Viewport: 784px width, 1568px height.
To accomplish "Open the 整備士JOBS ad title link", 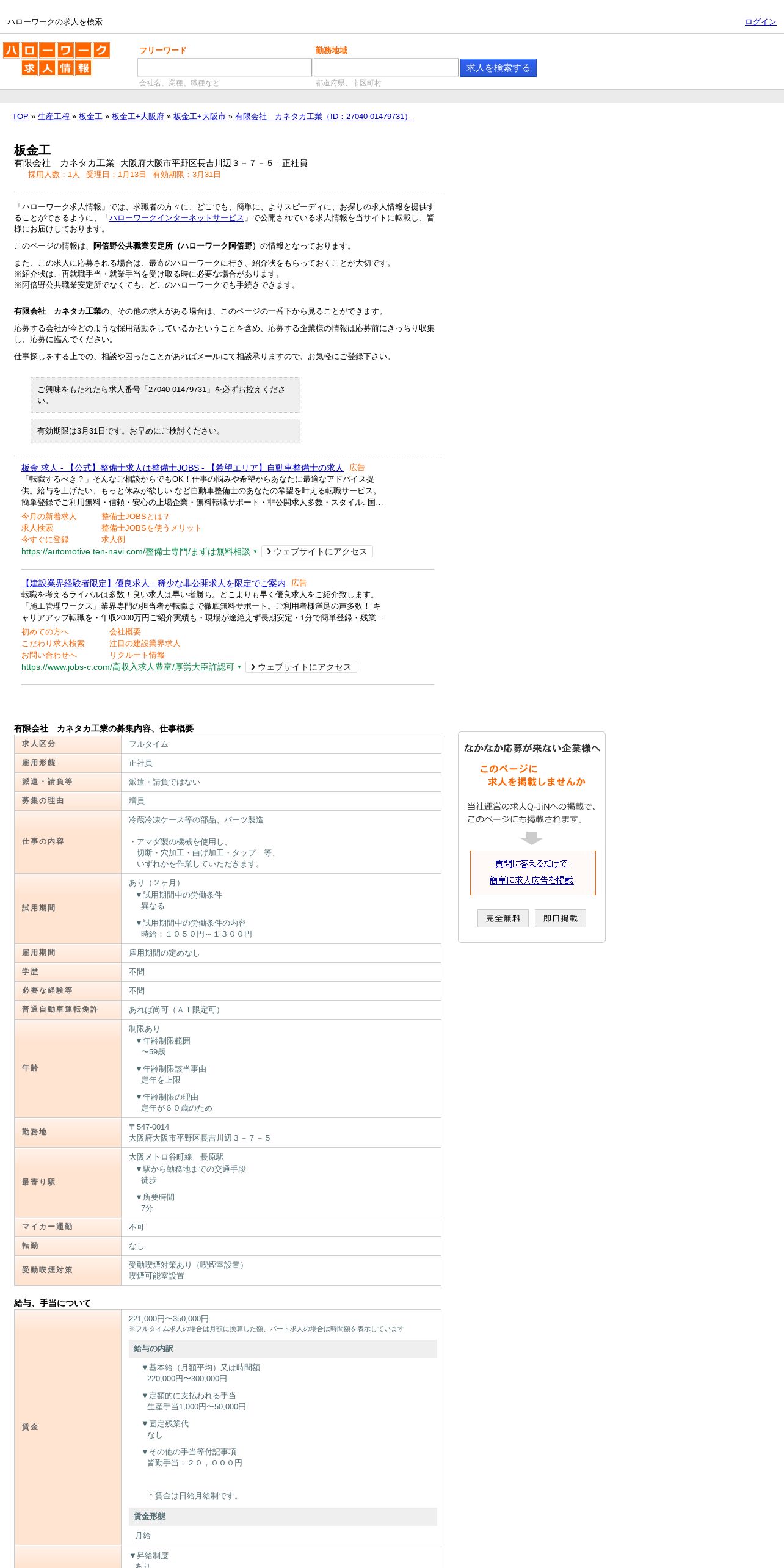I will (183, 468).
